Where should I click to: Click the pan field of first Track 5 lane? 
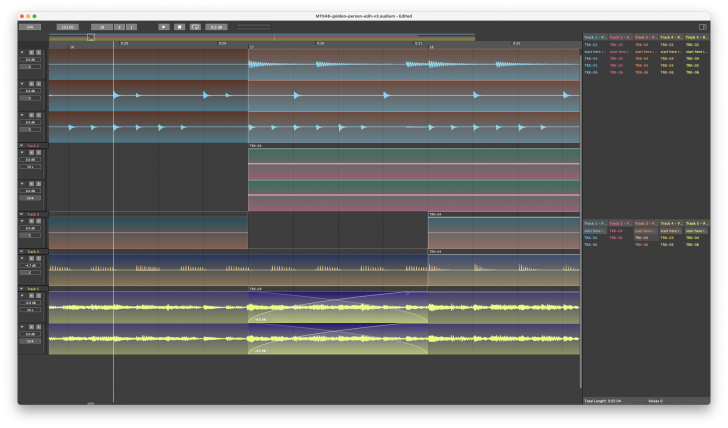pyautogui.click(x=30, y=310)
